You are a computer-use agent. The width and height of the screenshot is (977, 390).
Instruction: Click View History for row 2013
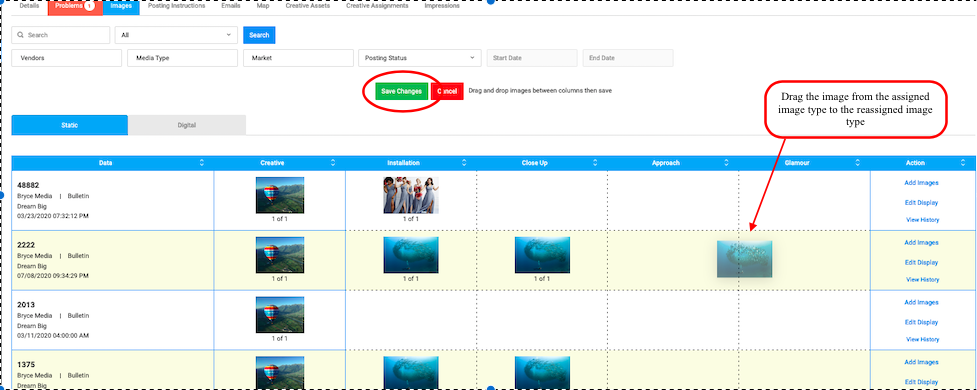tap(922, 340)
